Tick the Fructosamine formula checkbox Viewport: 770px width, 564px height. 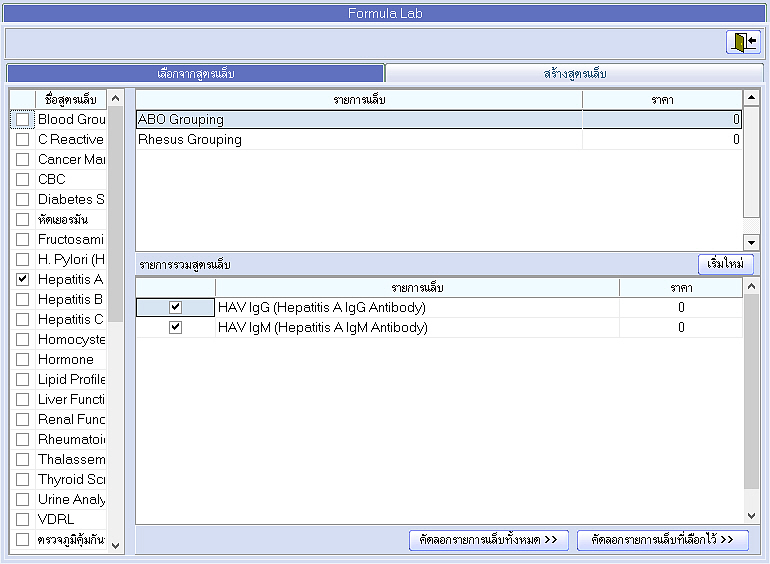pyautogui.click(x=23, y=240)
